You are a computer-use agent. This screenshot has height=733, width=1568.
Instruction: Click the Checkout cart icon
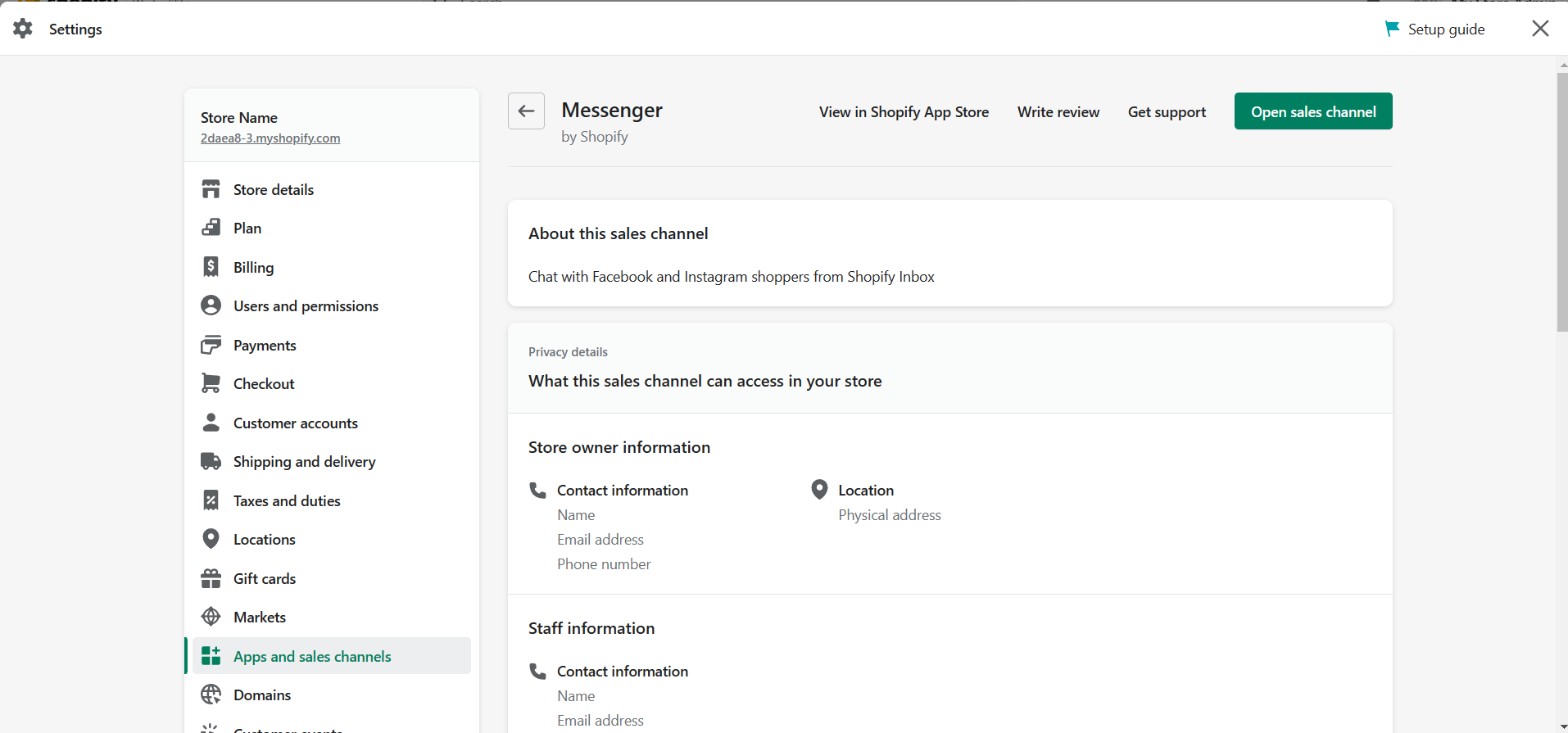[x=211, y=383]
